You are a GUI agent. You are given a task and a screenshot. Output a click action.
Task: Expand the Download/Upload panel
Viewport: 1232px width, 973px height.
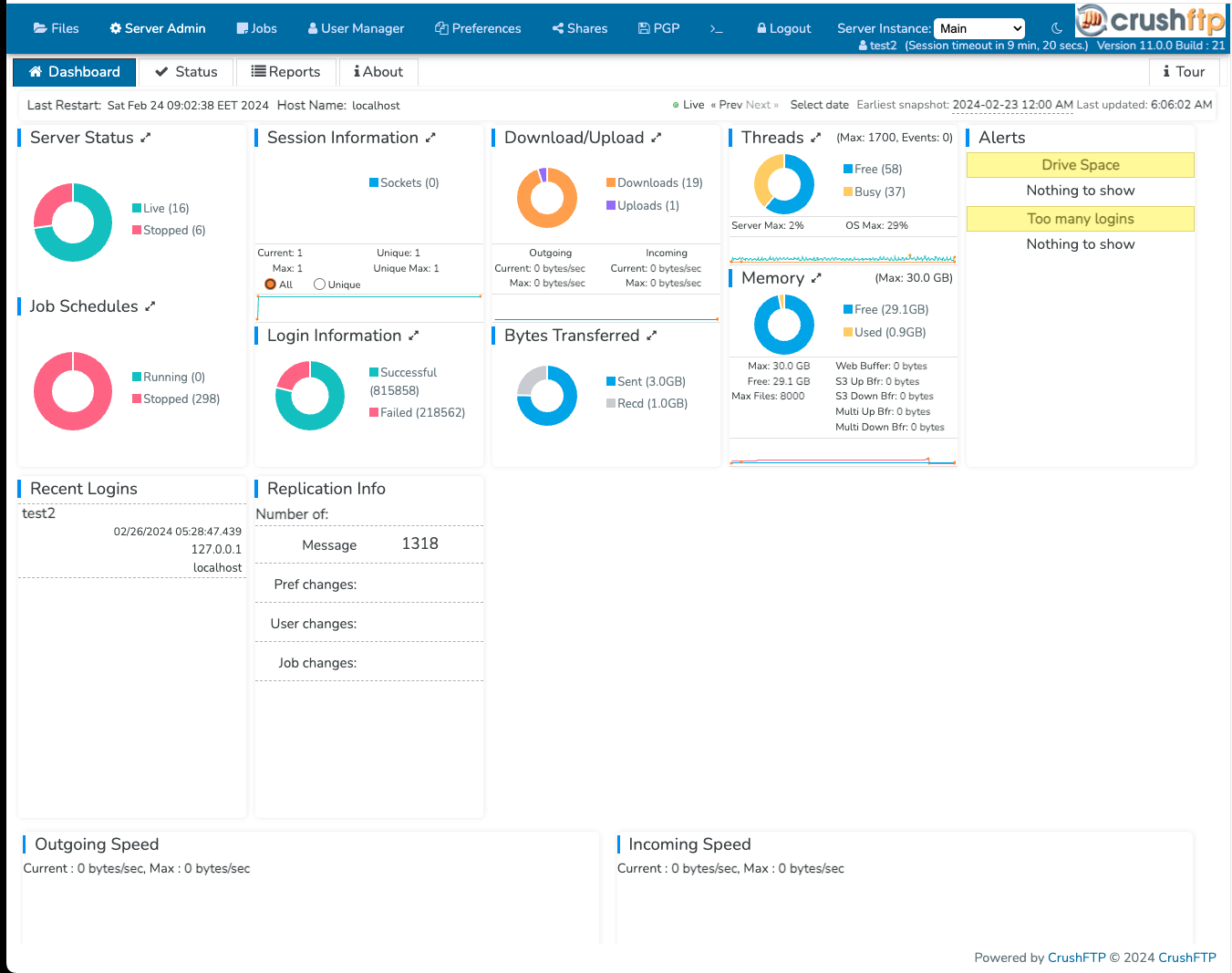pyautogui.click(x=656, y=138)
